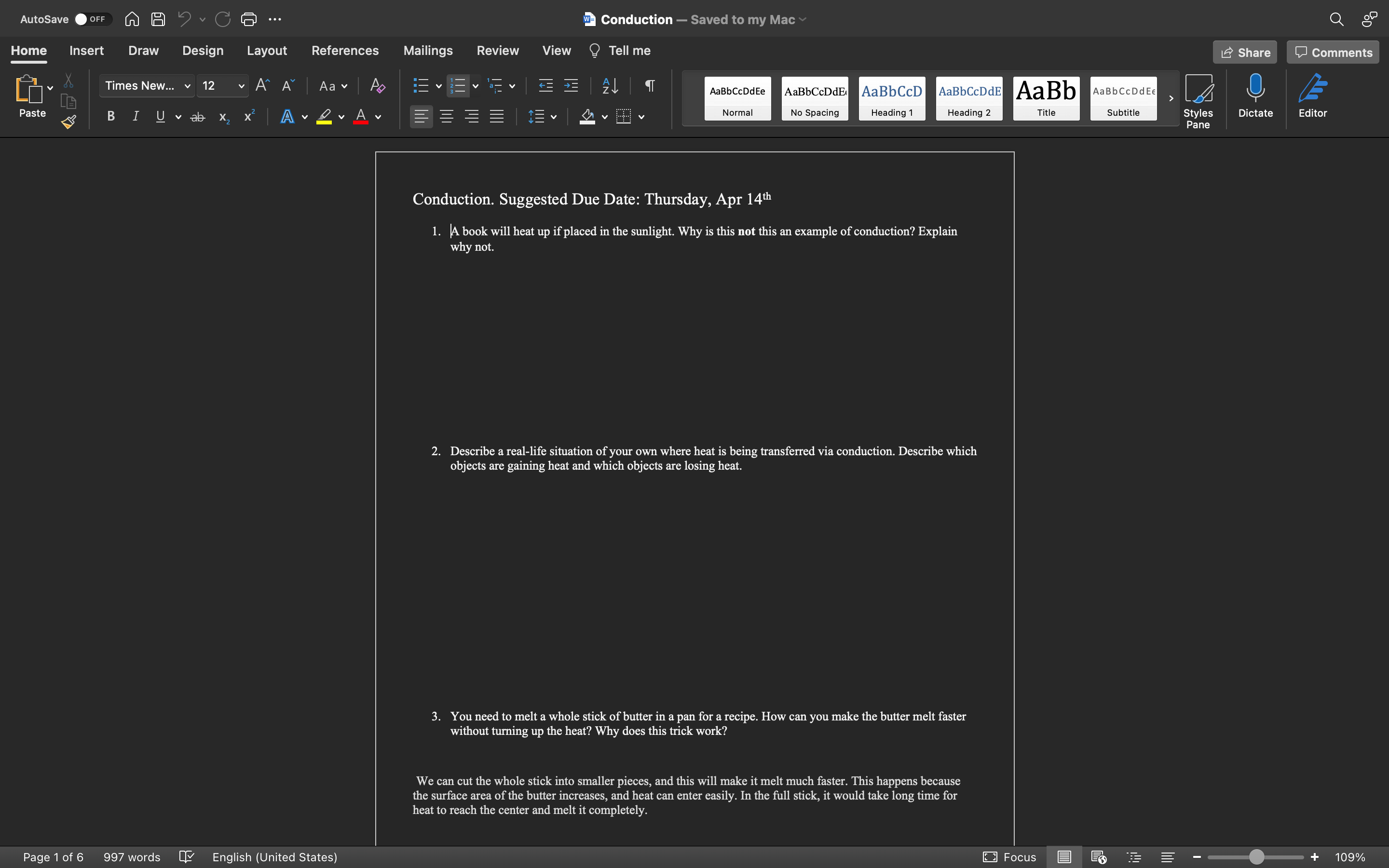The width and height of the screenshot is (1389, 868).
Task: Click the Font Color icon
Action: [360, 117]
